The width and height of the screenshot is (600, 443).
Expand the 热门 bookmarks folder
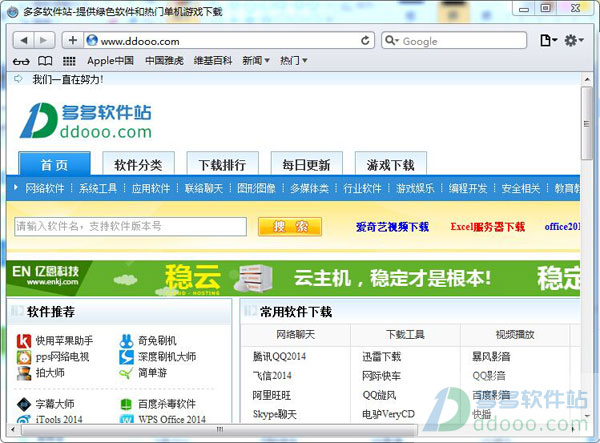tap(293, 60)
